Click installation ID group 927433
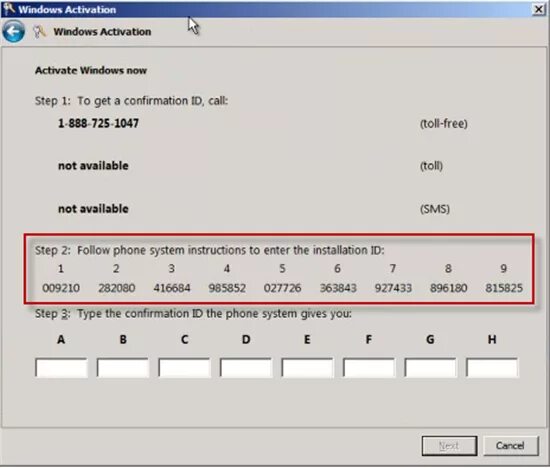550x468 pixels. (393, 288)
